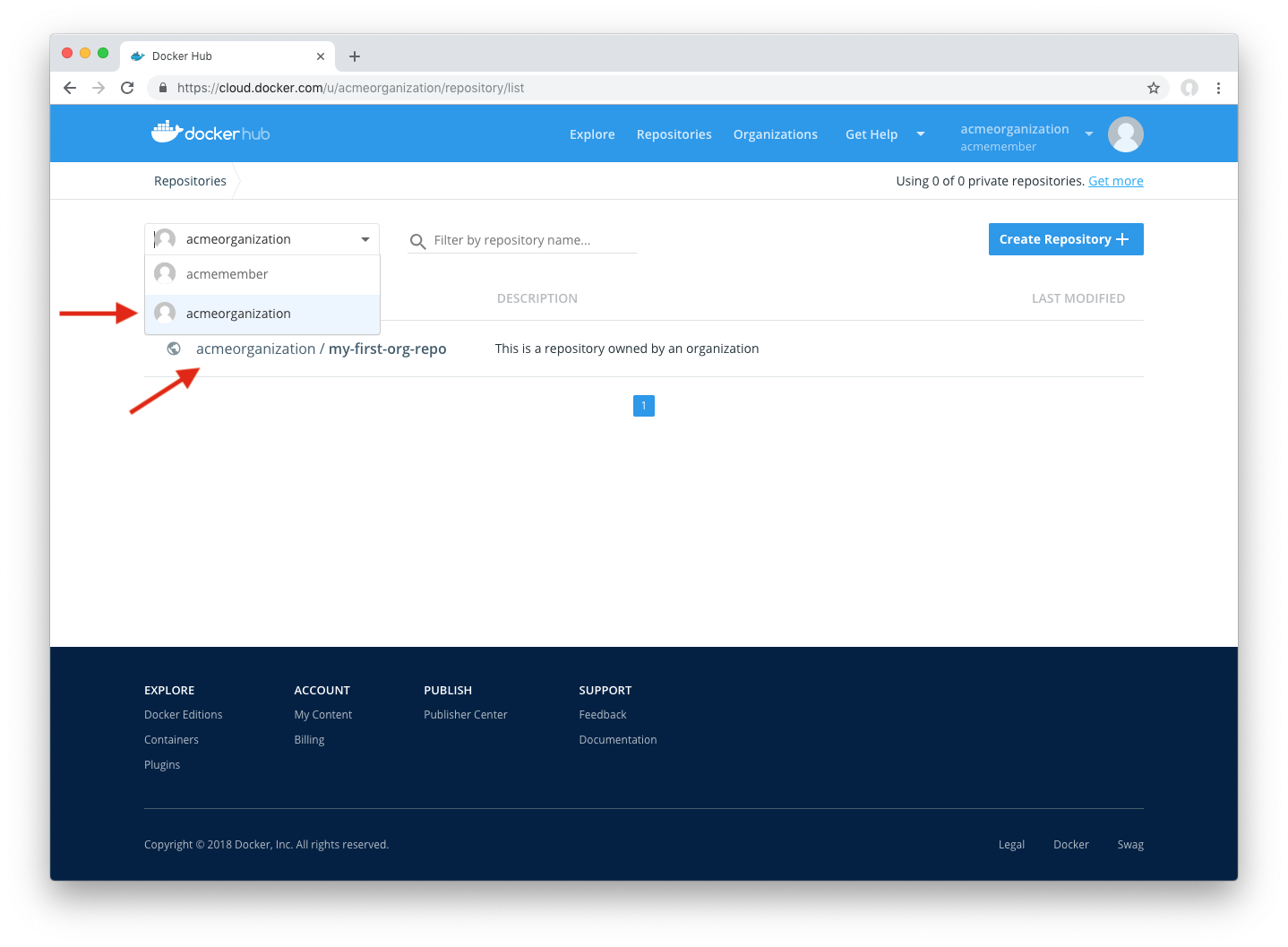Image resolution: width=1288 pixels, height=947 pixels.
Task: Click the browser reload icon
Action: [x=126, y=88]
